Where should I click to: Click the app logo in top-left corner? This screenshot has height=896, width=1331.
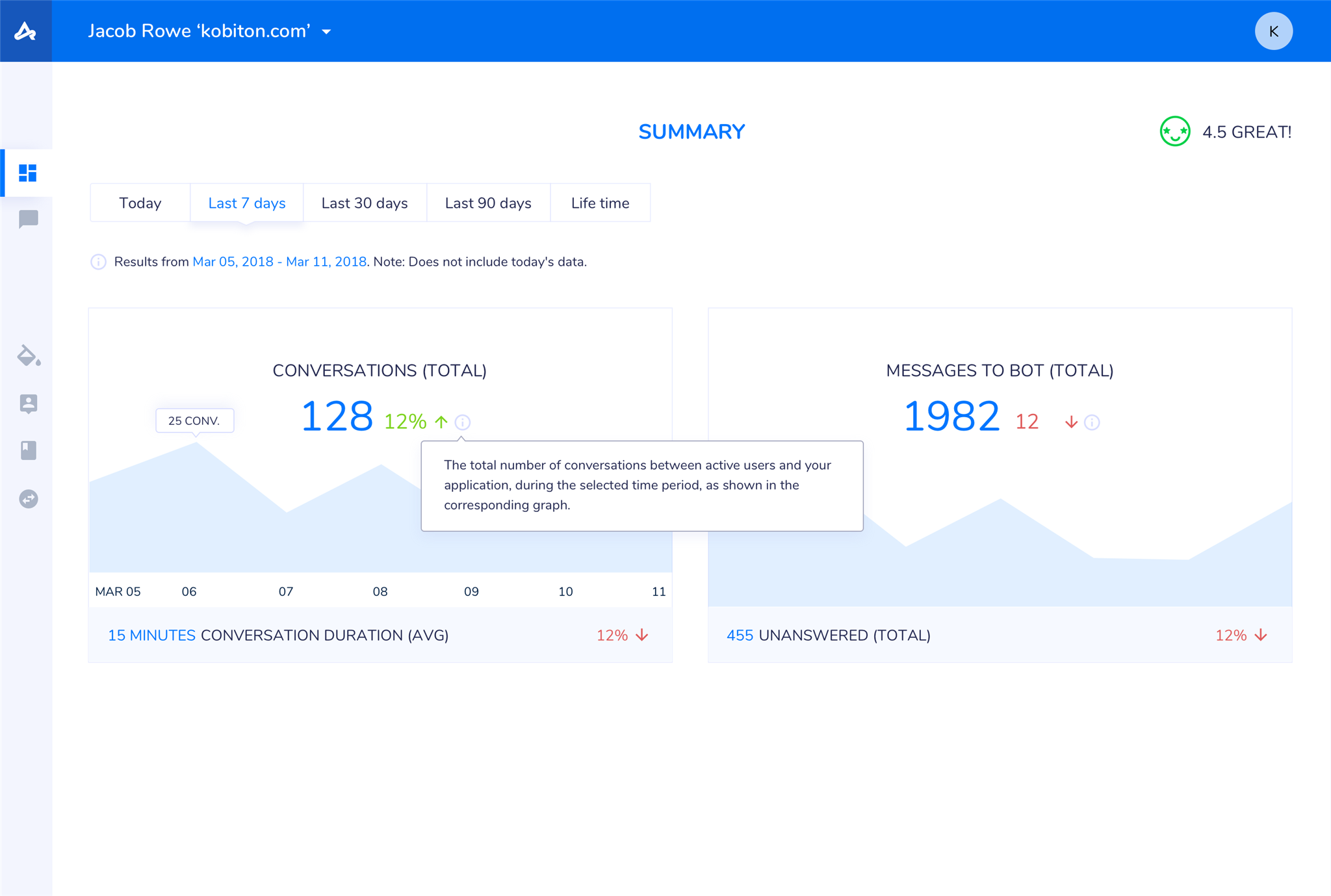(x=25, y=31)
